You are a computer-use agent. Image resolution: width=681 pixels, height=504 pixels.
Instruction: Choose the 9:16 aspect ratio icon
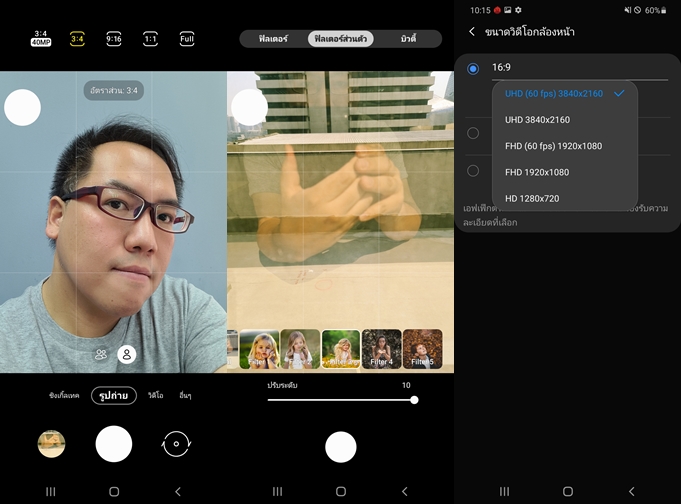point(113,39)
